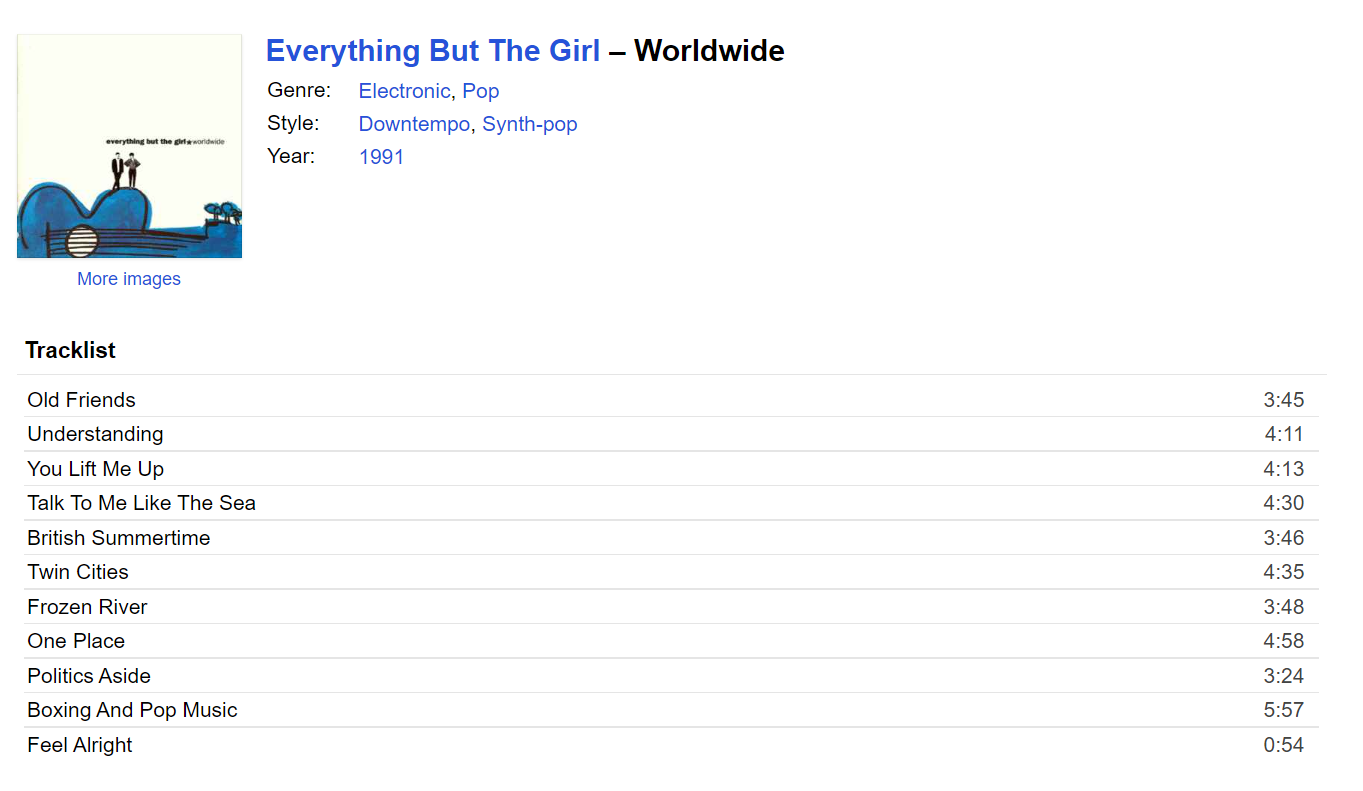Click the Twin Cities track row
Viewport: 1363px width, 791px height.
tap(78, 572)
